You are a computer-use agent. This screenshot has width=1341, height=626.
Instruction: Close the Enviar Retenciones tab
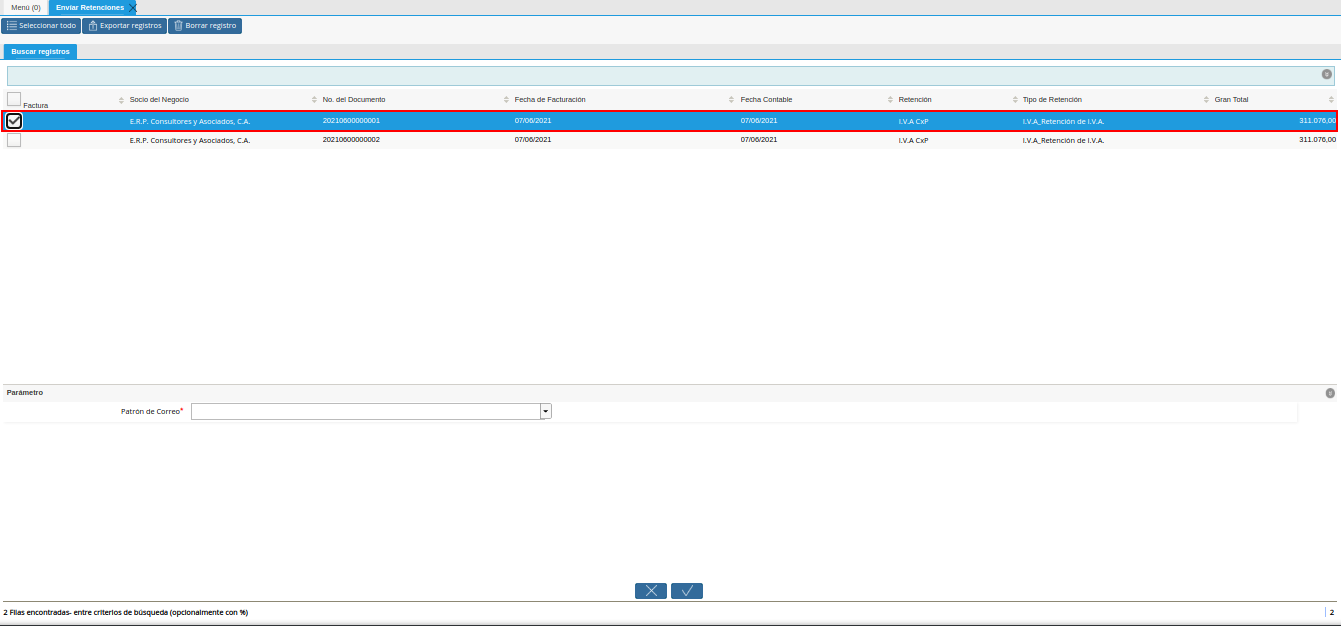[133, 8]
